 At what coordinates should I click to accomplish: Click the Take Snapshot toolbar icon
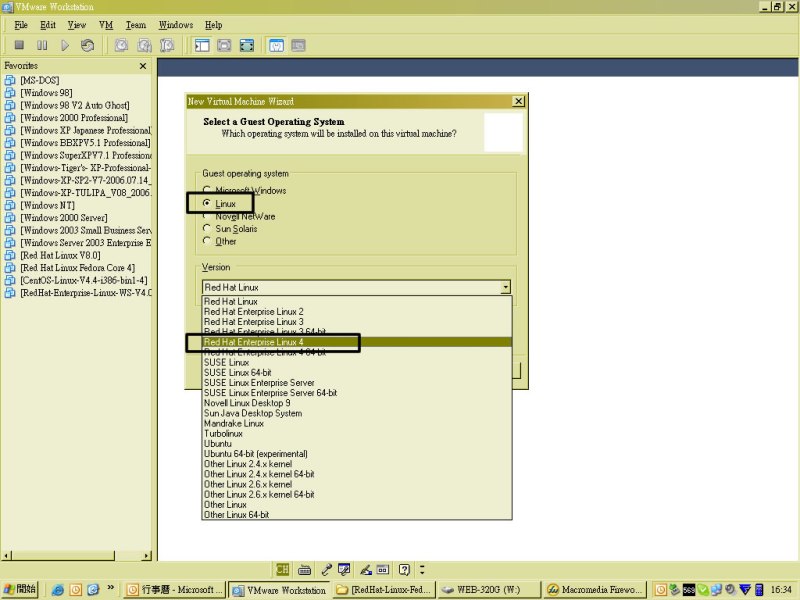coord(121,45)
